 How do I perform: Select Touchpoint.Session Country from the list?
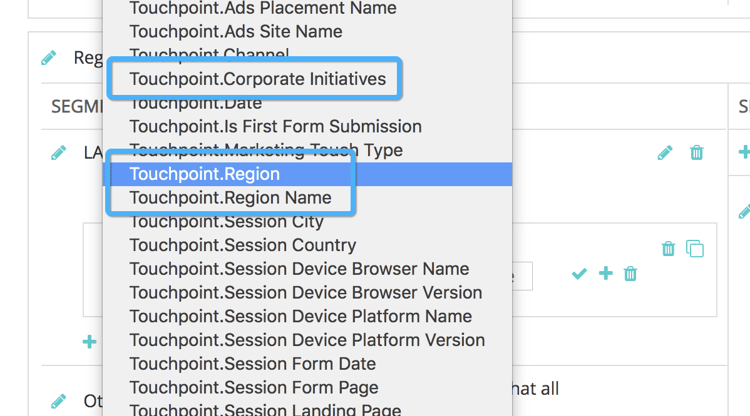[243, 245]
